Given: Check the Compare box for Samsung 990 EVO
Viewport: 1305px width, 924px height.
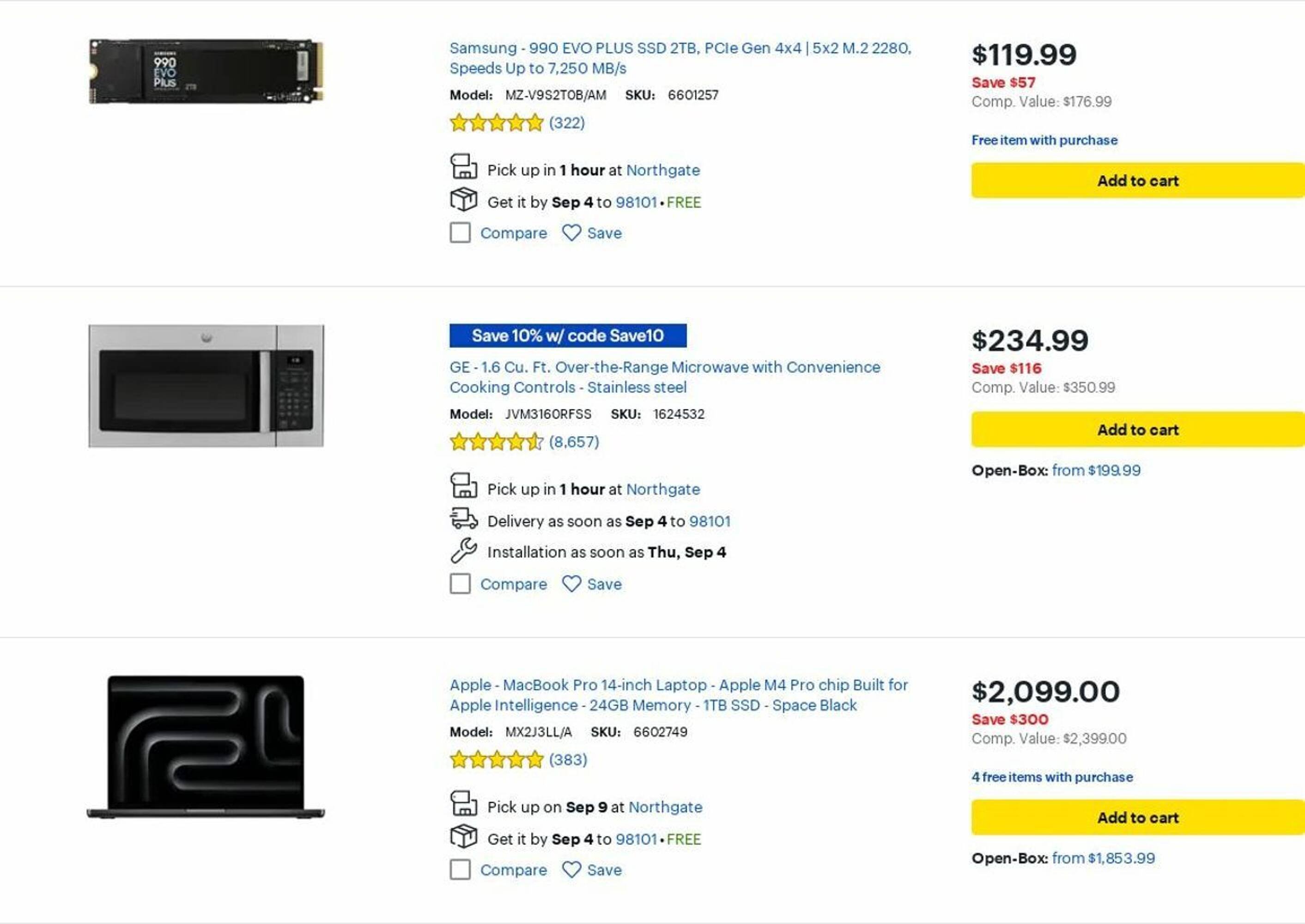Looking at the screenshot, I should (460, 233).
